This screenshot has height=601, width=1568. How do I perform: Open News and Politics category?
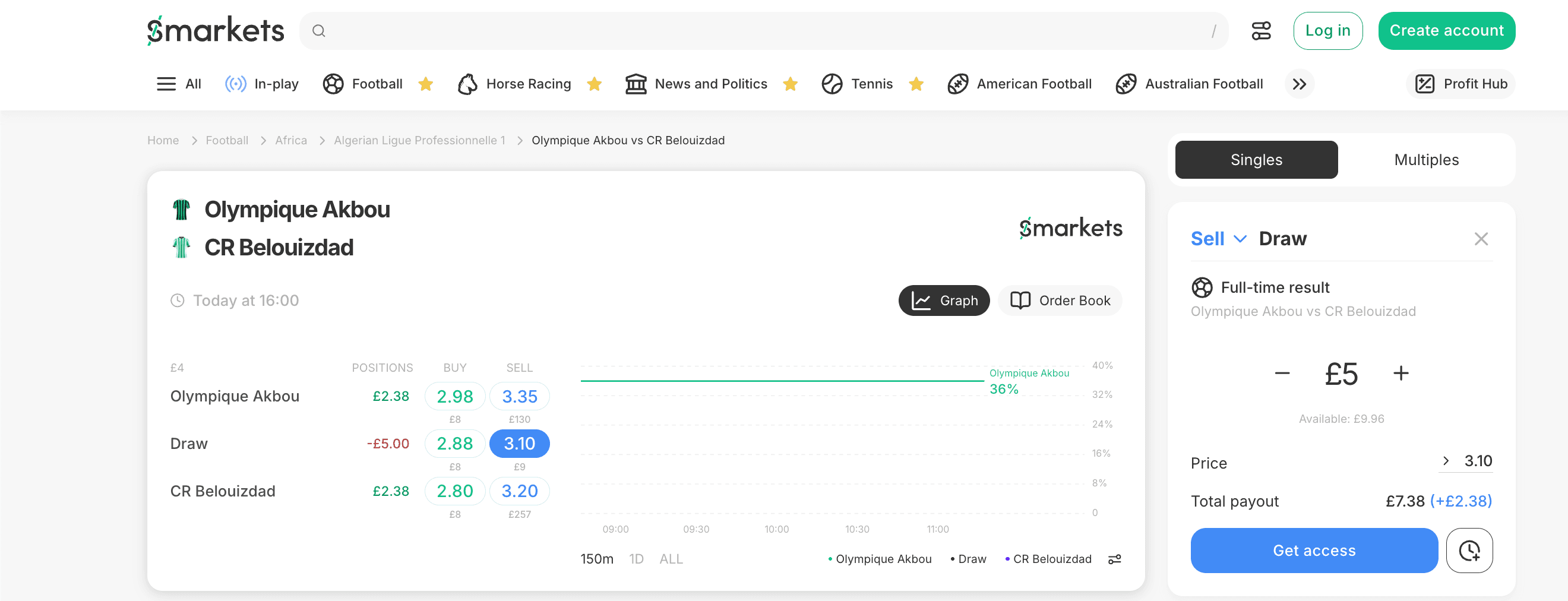pos(696,84)
